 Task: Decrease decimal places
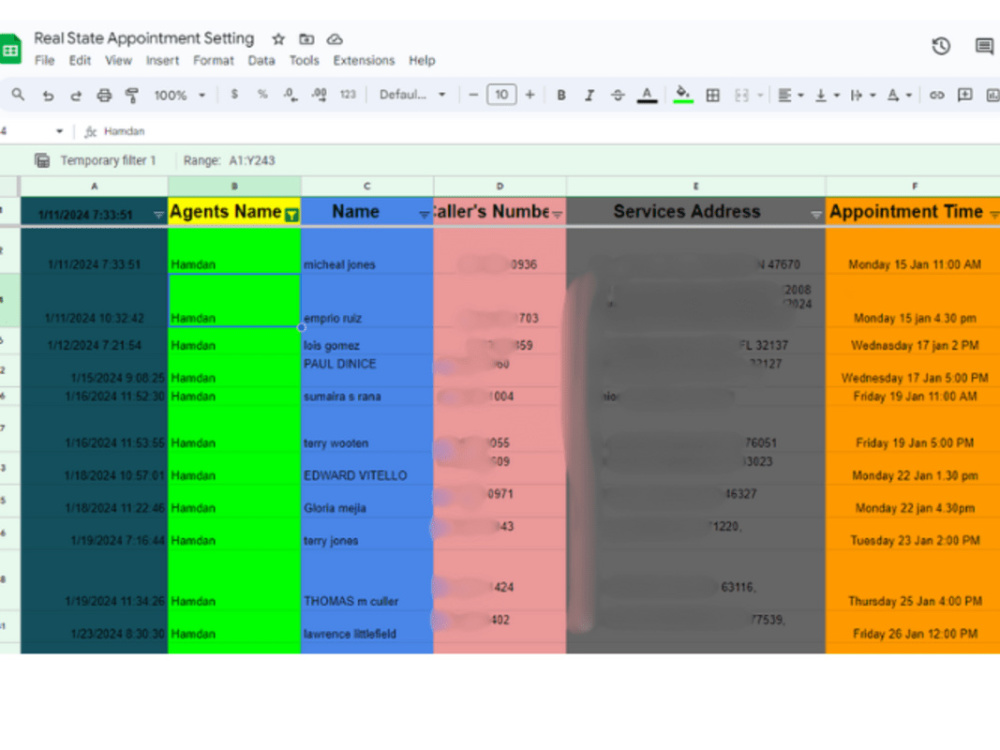pyautogui.click(x=290, y=95)
